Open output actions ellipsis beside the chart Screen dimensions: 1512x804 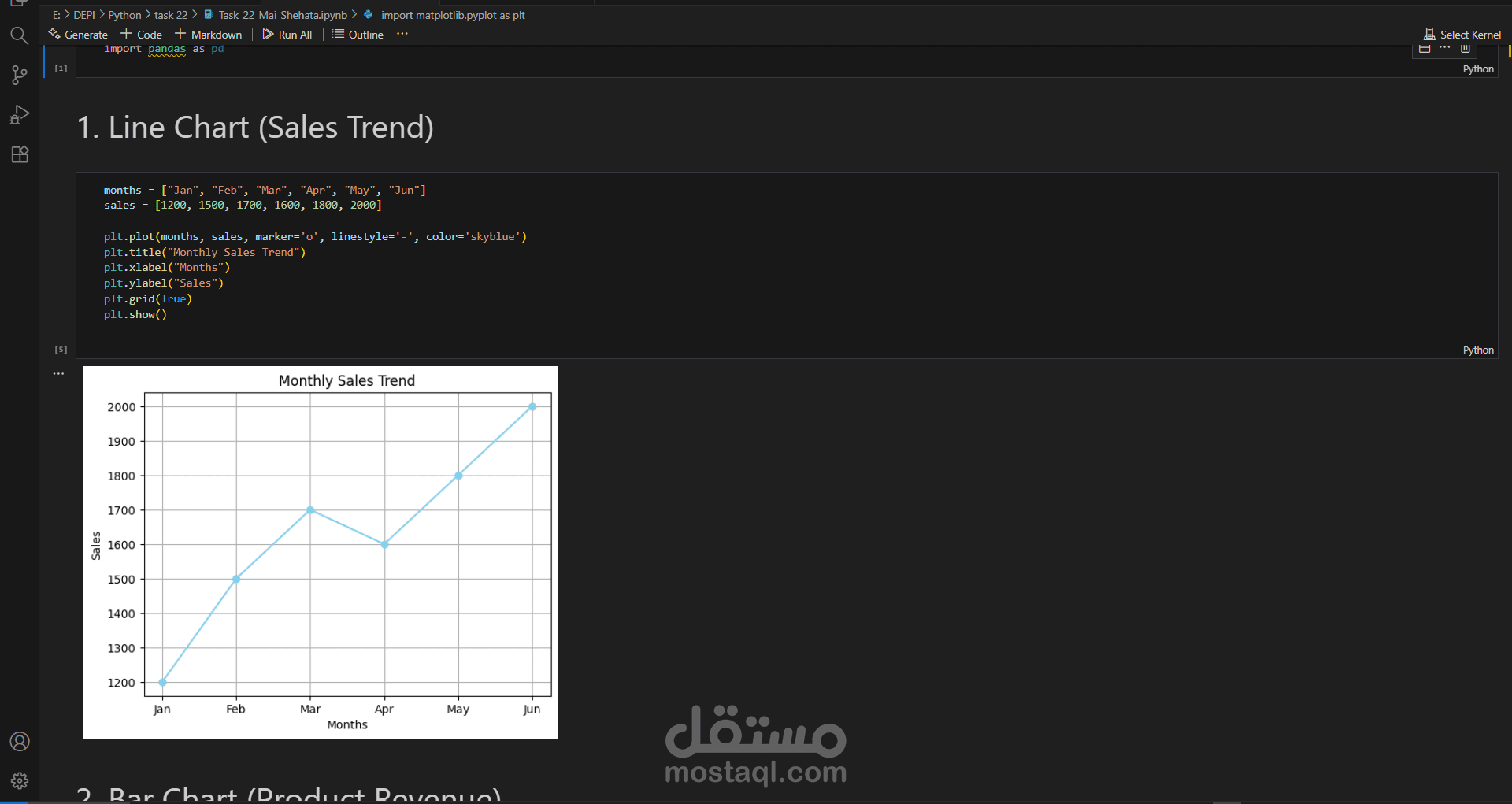click(58, 373)
